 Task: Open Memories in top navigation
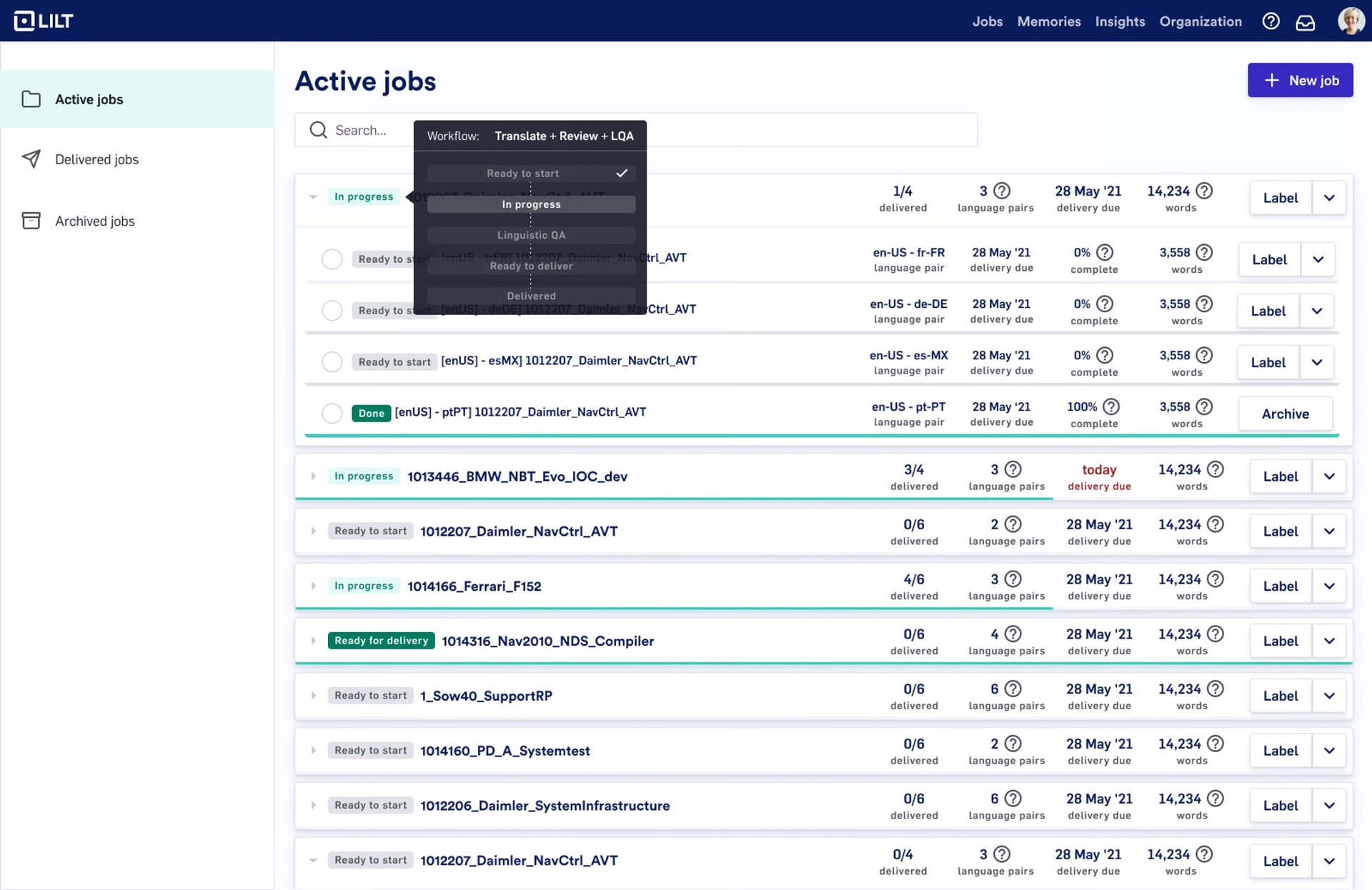(x=1048, y=21)
